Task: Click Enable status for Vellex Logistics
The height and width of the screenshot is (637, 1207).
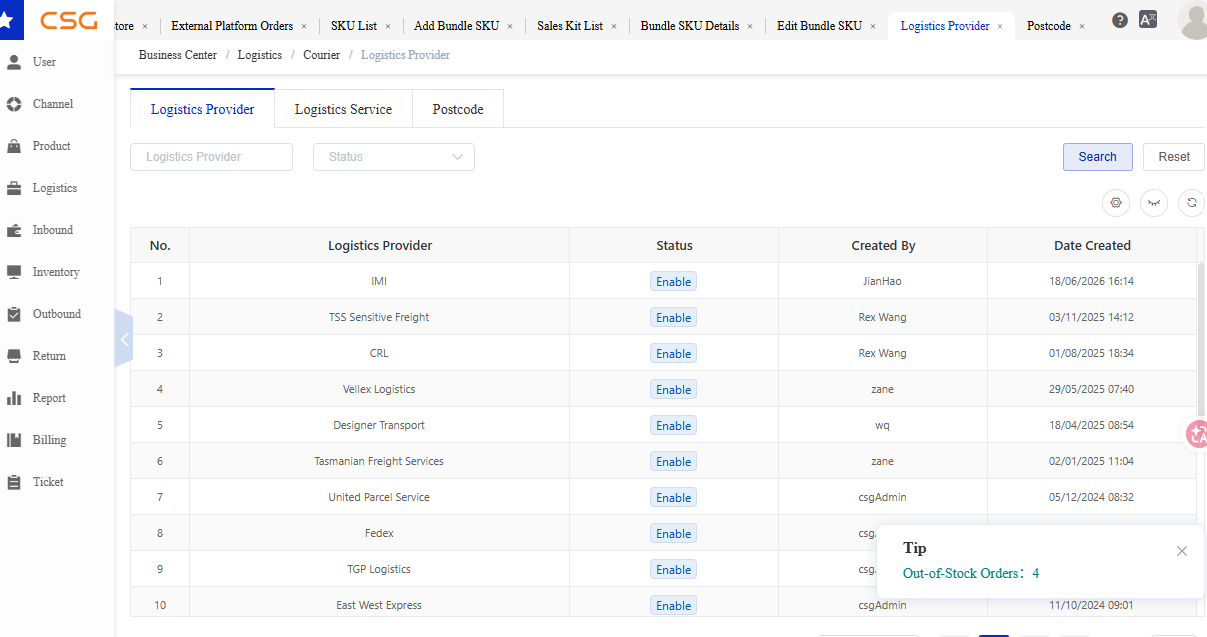Action: (x=673, y=389)
